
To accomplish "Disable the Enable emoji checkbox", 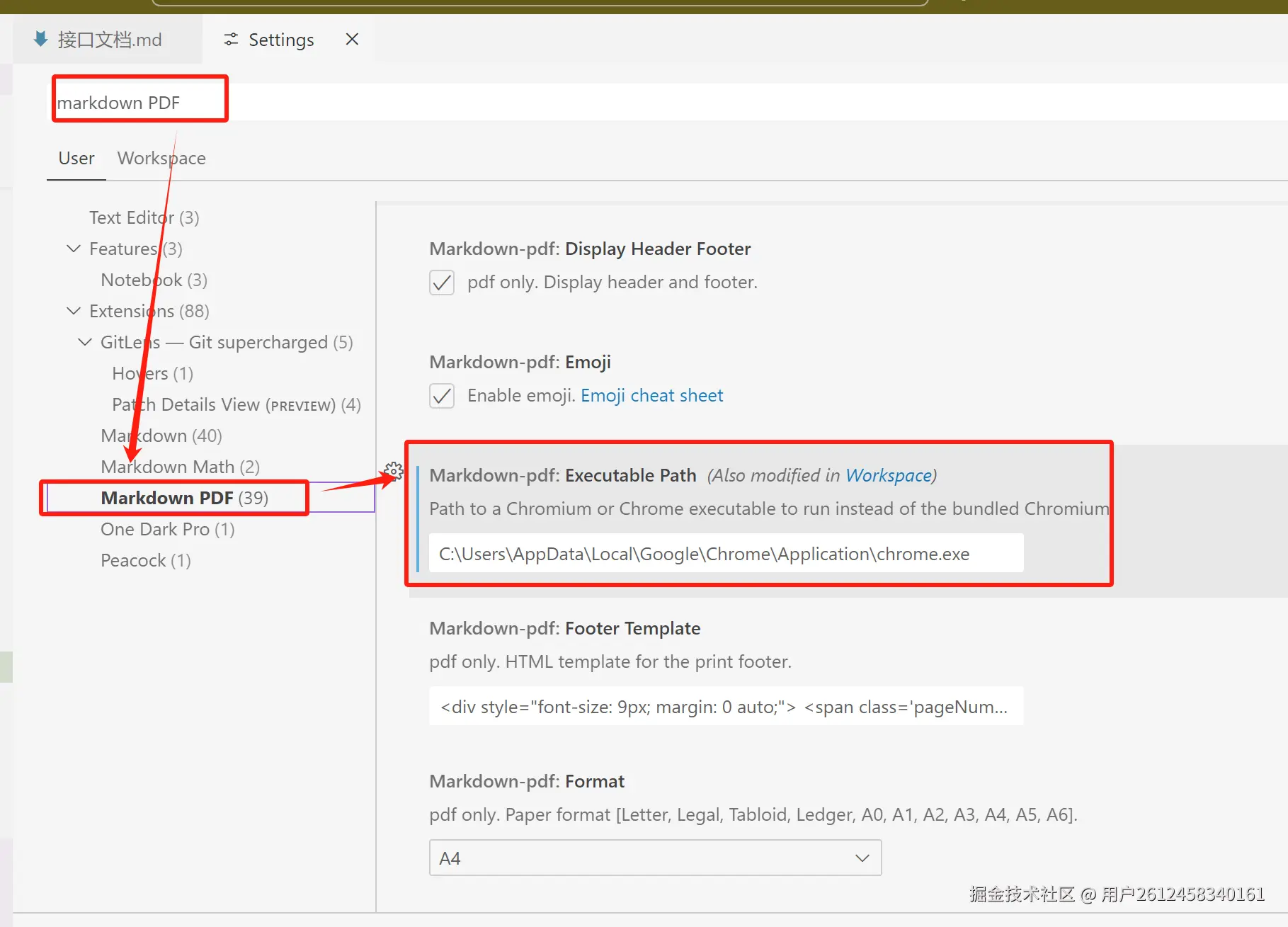I will pyautogui.click(x=442, y=396).
